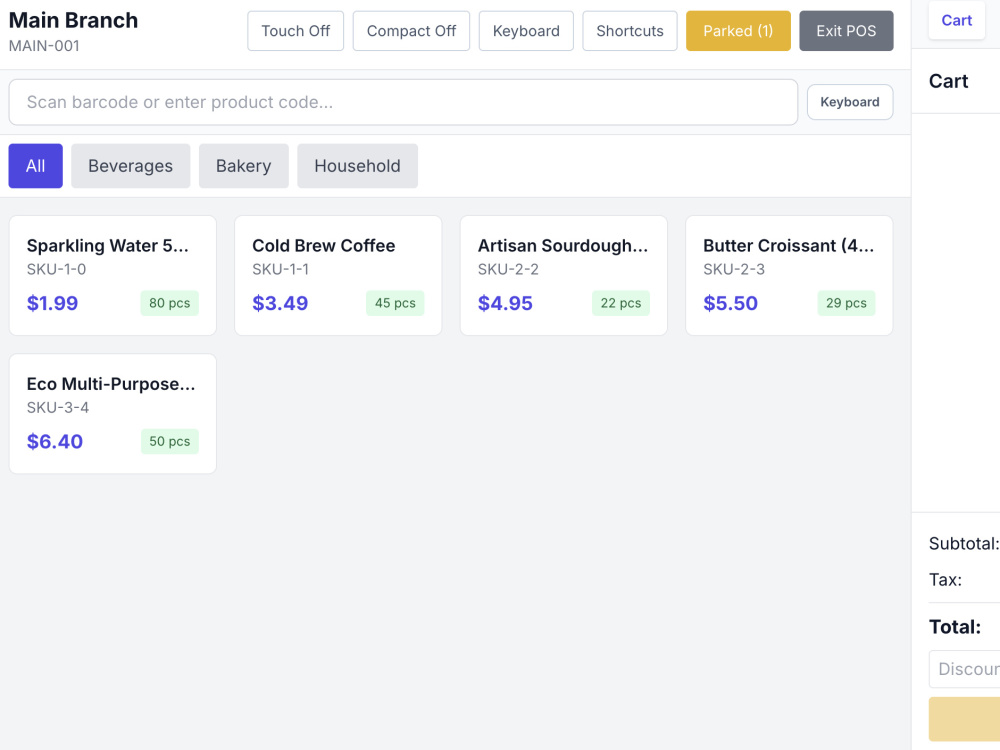Open the Keyboard option in top toolbar
The width and height of the screenshot is (1000, 750).
(x=526, y=31)
